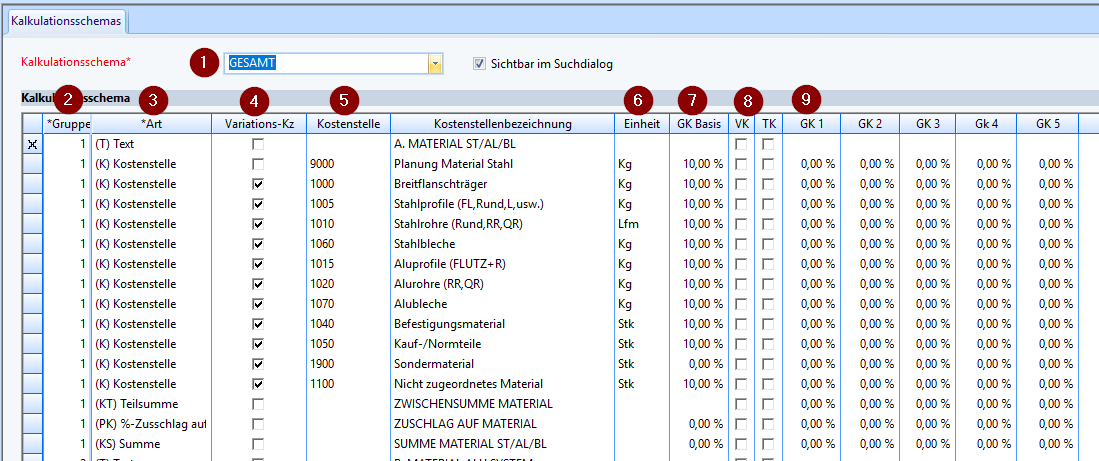Click the GK Basis column header
Viewport: 1099px width, 461px height.
coord(697,124)
